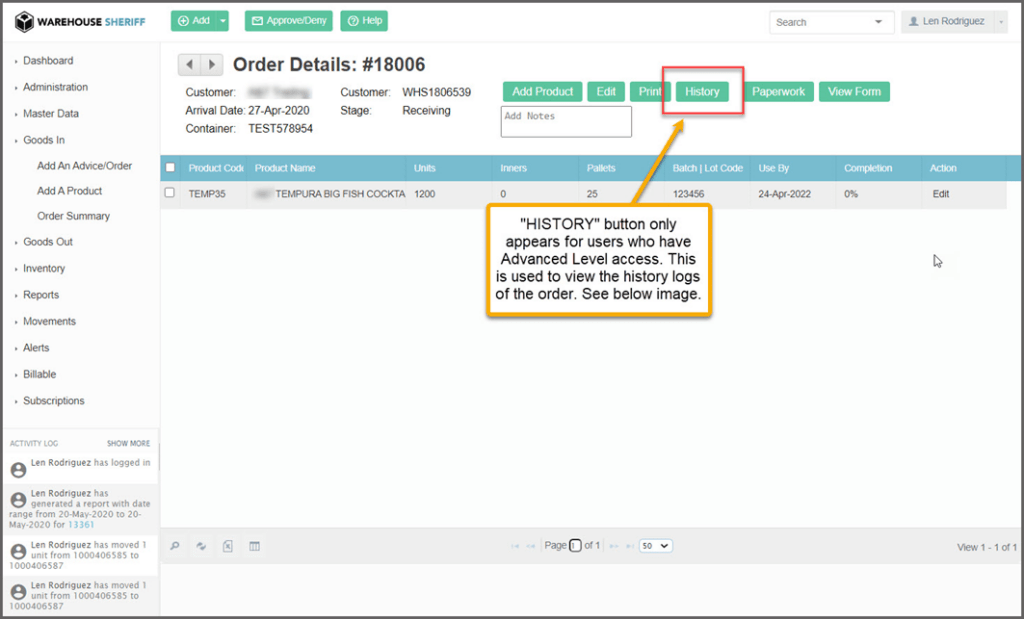Export the grid with the Excel icon
The width and height of the screenshot is (1024, 619).
click(x=228, y=546)
